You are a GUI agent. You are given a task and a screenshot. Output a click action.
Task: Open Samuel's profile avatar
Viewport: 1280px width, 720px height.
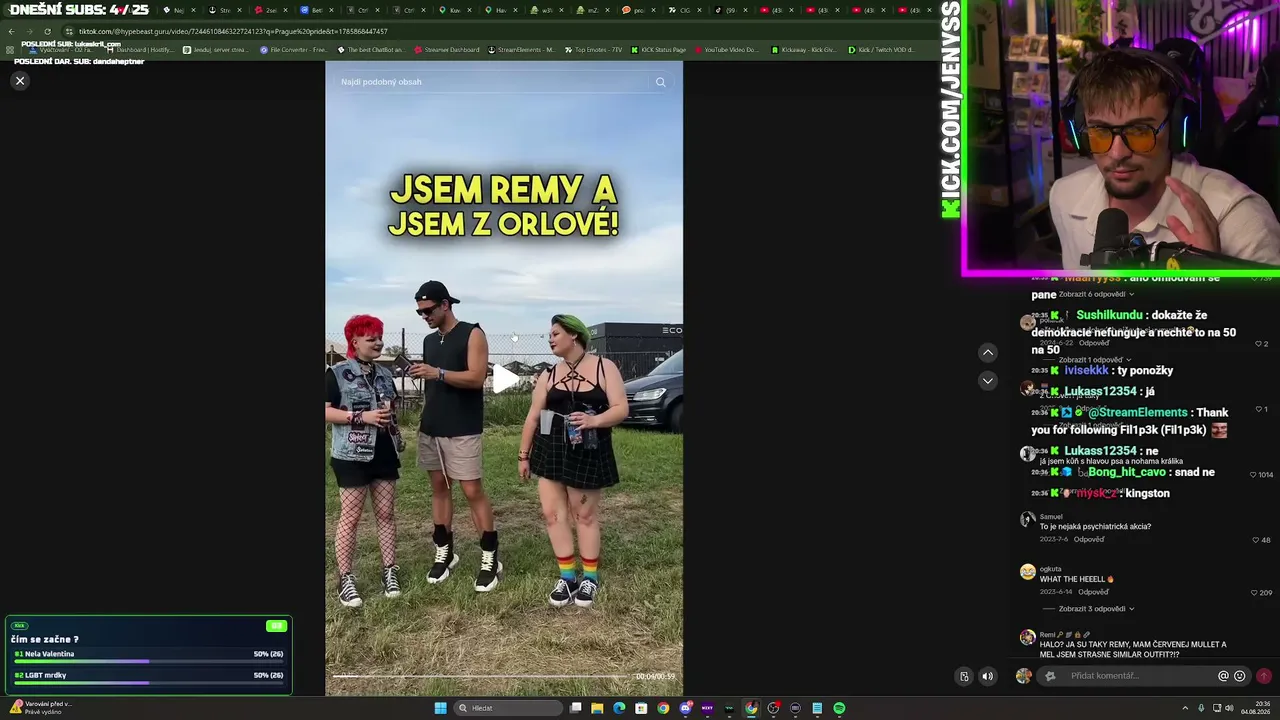click(1027, 519)
